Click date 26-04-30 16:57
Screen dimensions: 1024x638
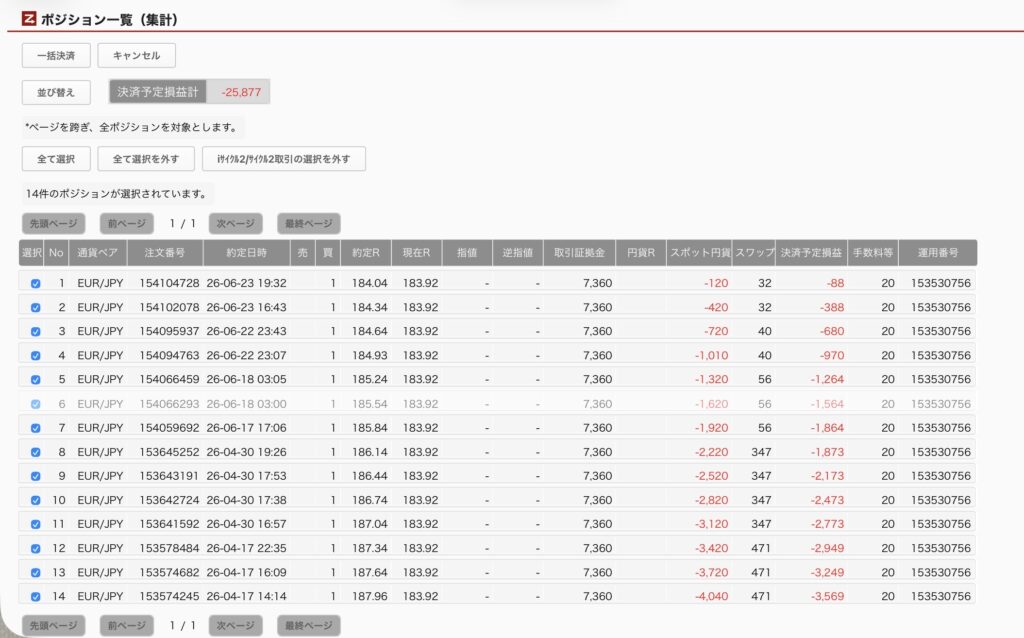(246, 524)
